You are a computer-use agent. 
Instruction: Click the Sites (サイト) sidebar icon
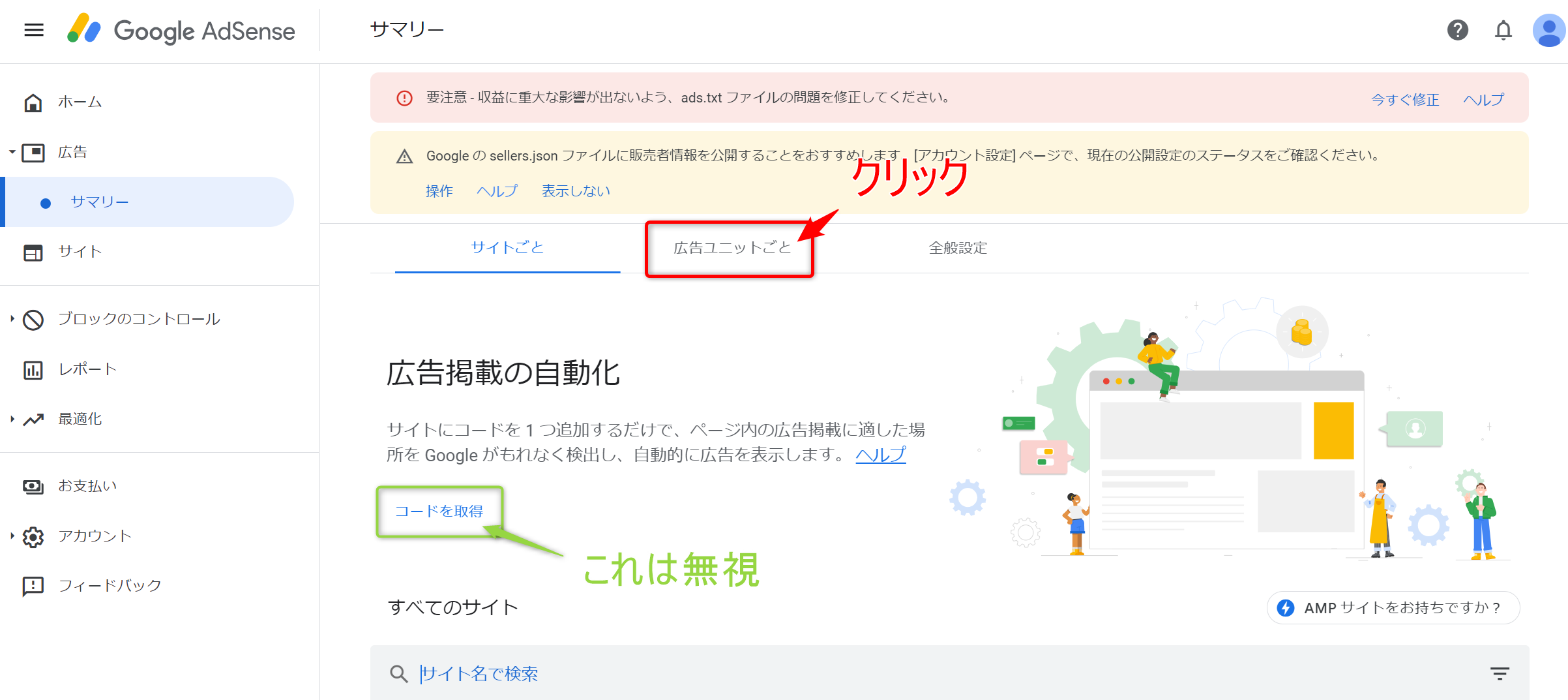(33, 252)
